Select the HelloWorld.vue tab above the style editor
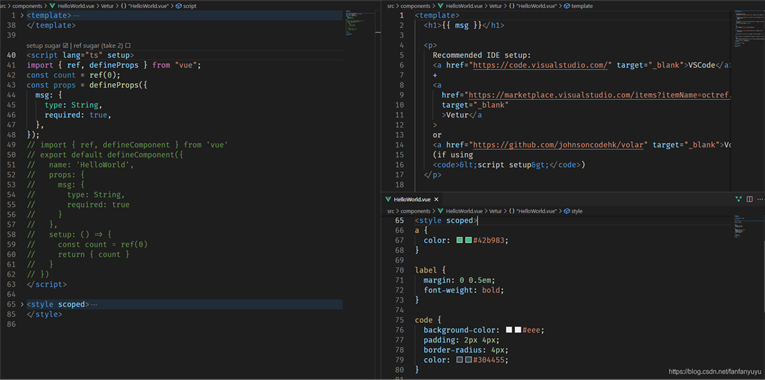The height and width of the screenshot is (380, 765). pyautogui.click(x=413, y=199)
